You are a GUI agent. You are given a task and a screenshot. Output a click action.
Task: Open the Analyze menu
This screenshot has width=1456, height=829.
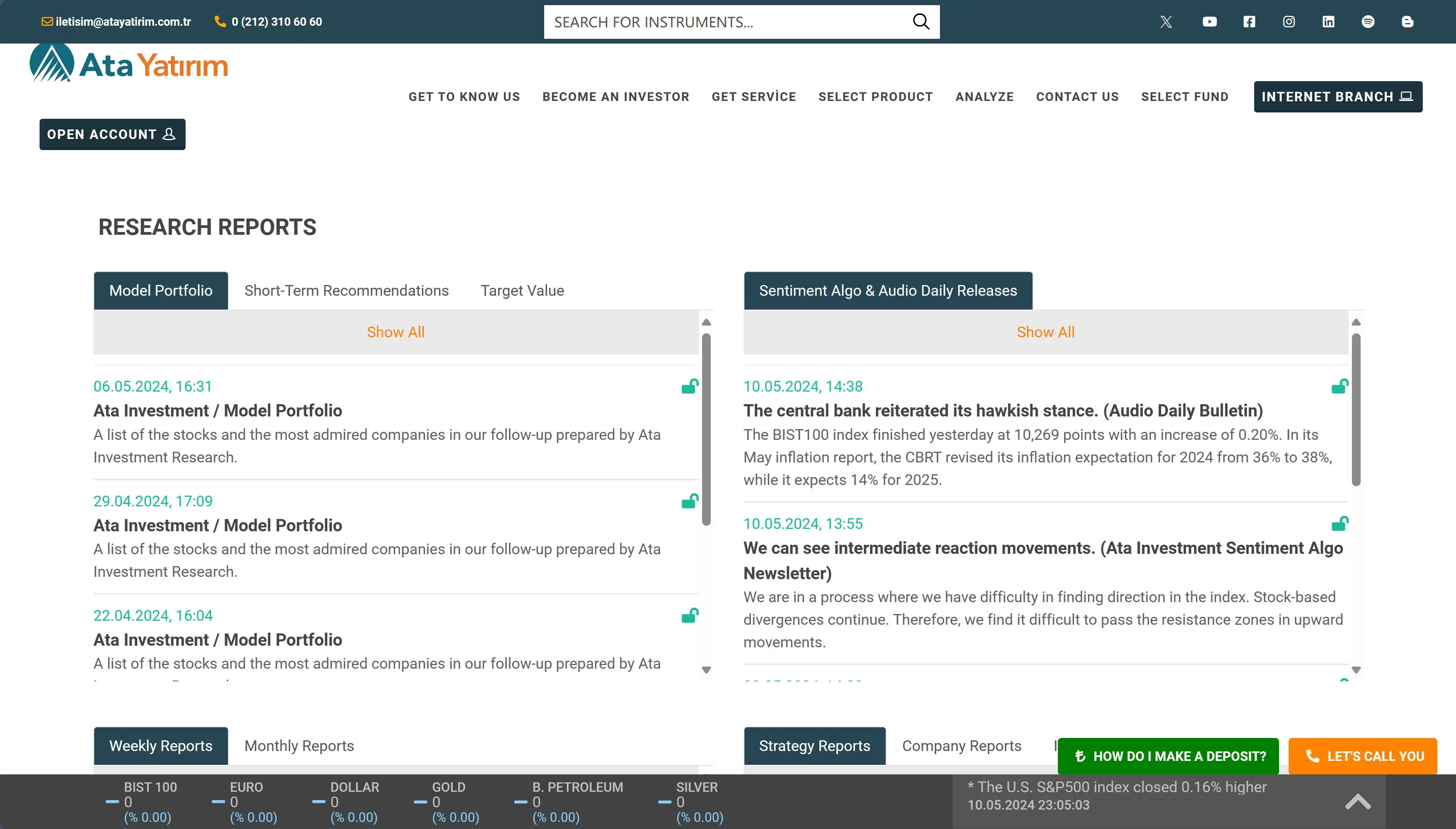tap(985, 97)
